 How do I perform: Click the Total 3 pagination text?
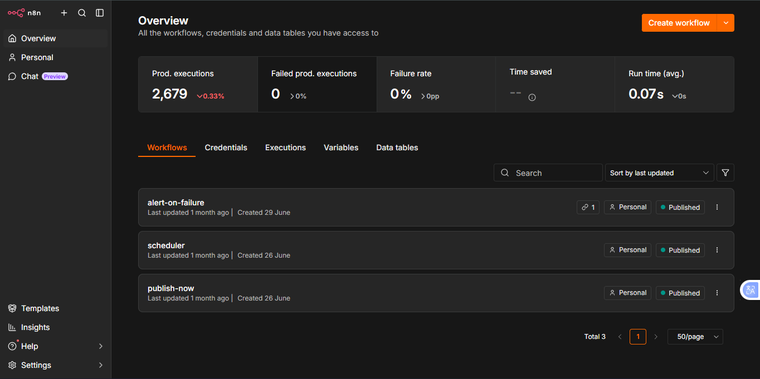tap(595, 336)
